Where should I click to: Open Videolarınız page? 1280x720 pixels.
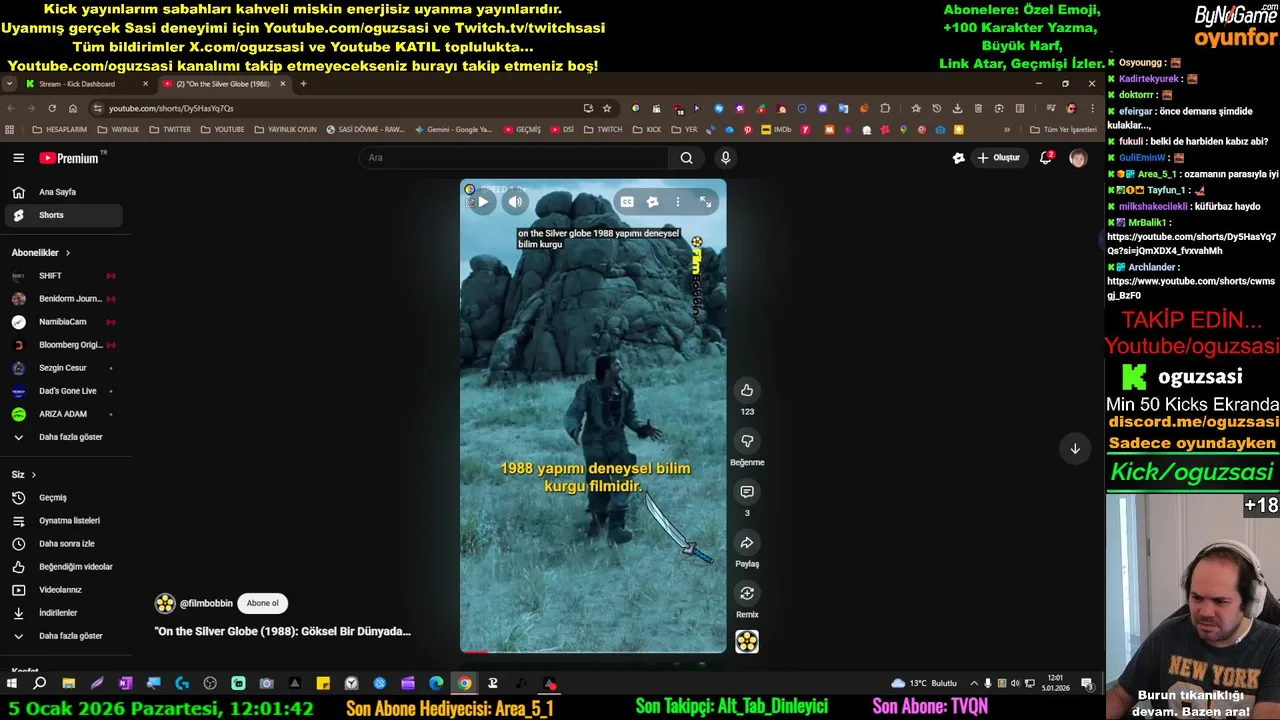tap(62, 590)
